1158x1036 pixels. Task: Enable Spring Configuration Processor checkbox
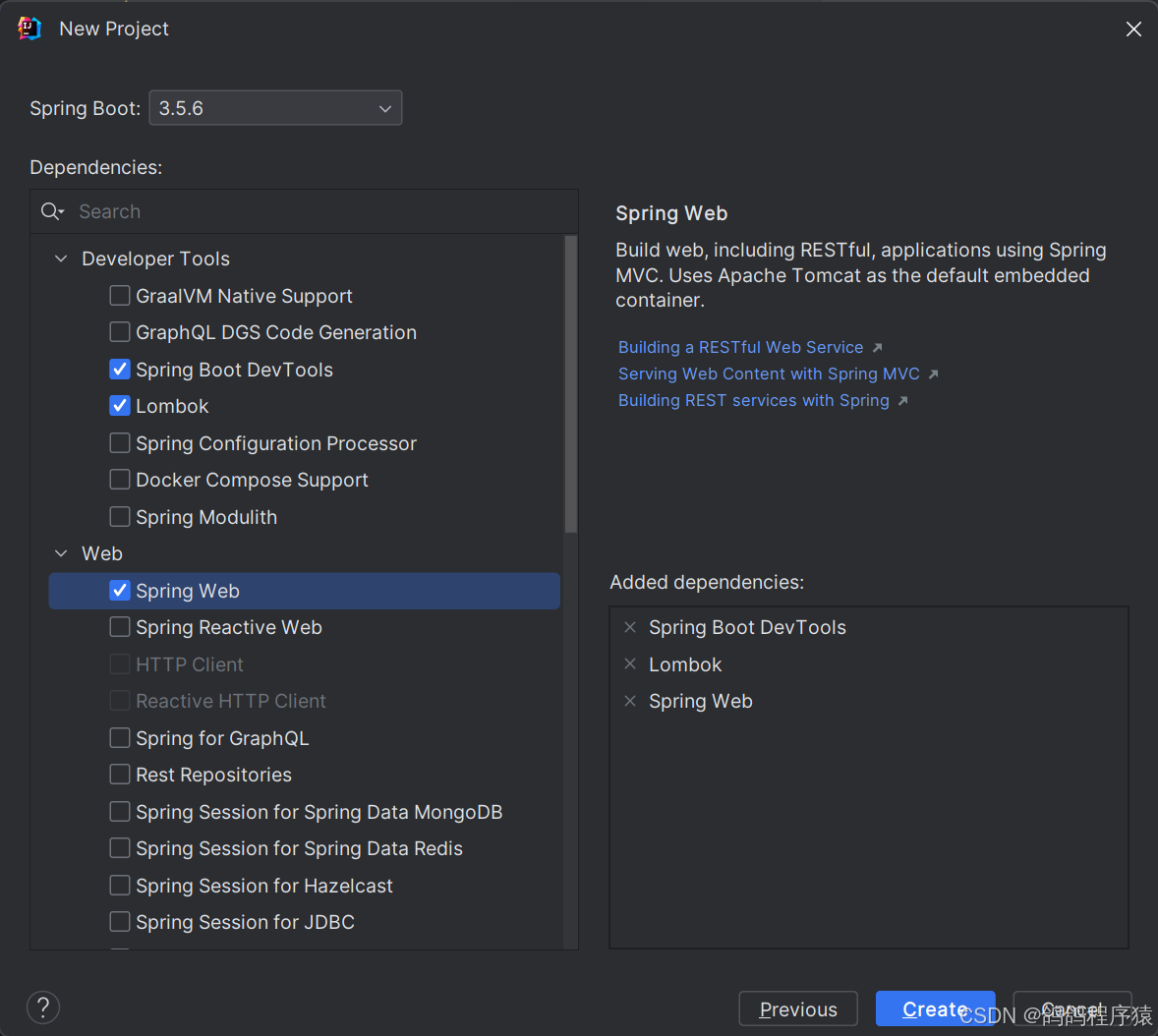120,443
